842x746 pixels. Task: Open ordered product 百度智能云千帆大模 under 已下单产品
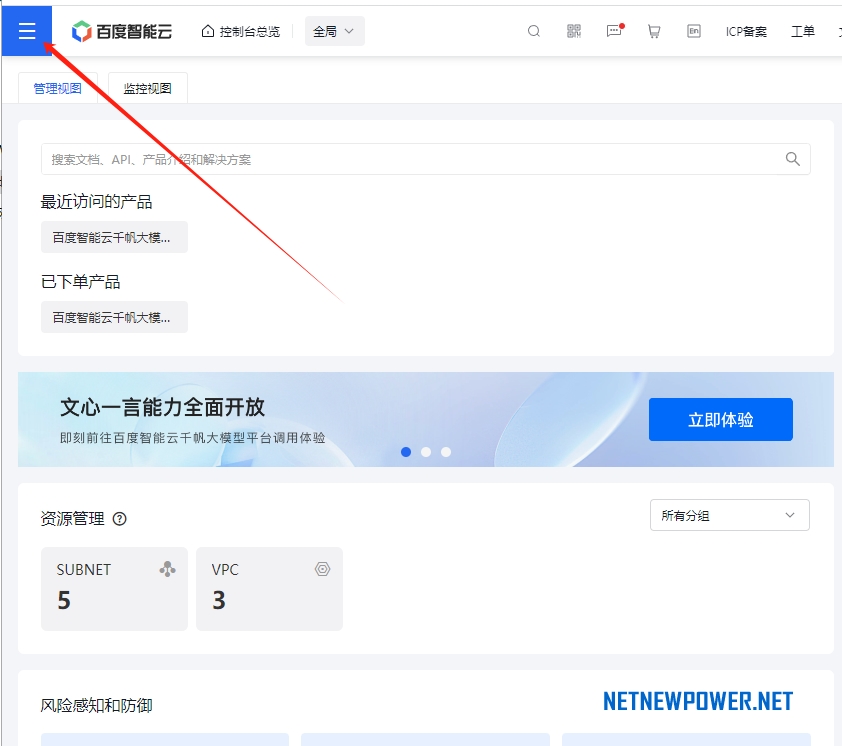(114, 317)
